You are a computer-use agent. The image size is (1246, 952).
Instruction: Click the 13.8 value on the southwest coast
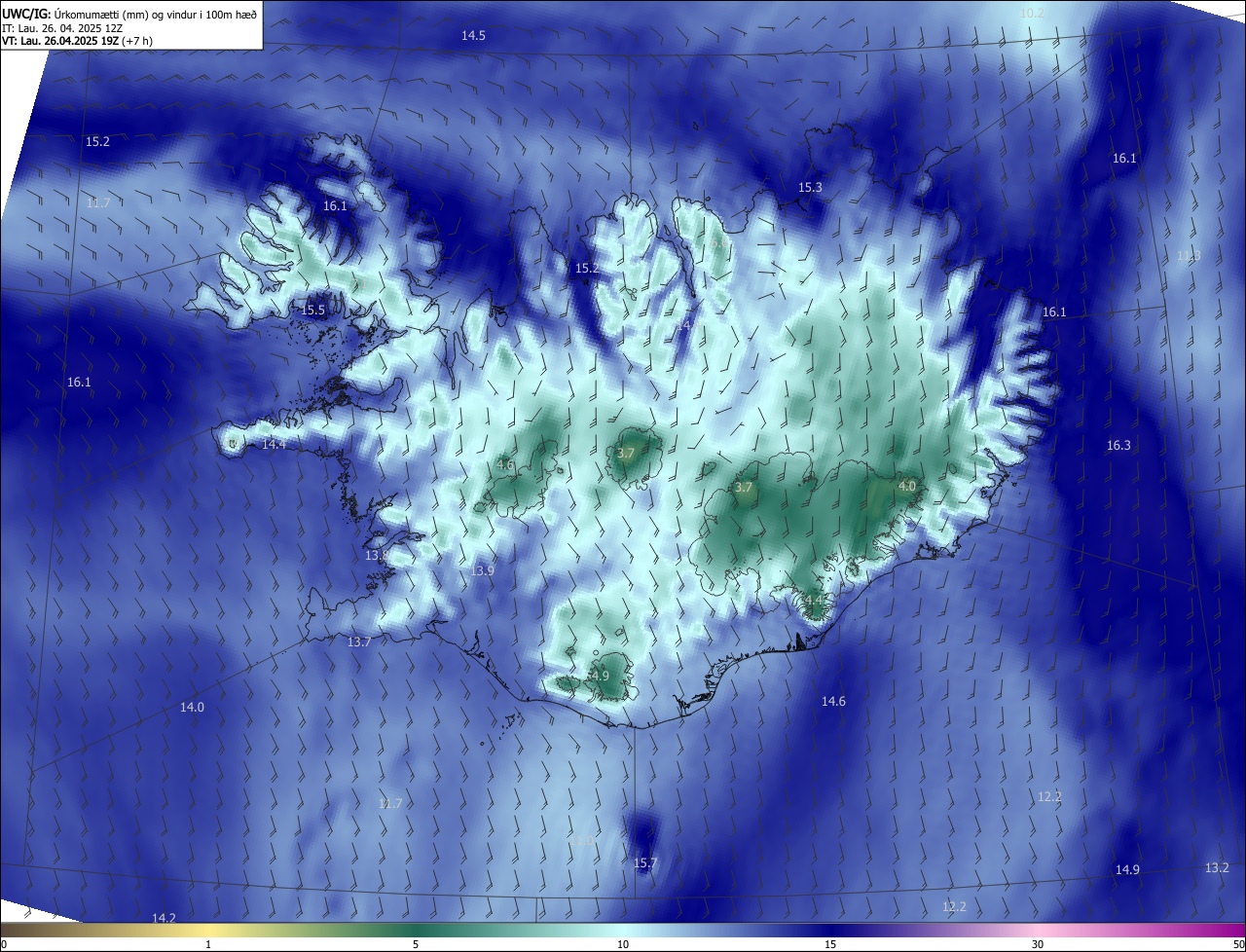(377, 555)
